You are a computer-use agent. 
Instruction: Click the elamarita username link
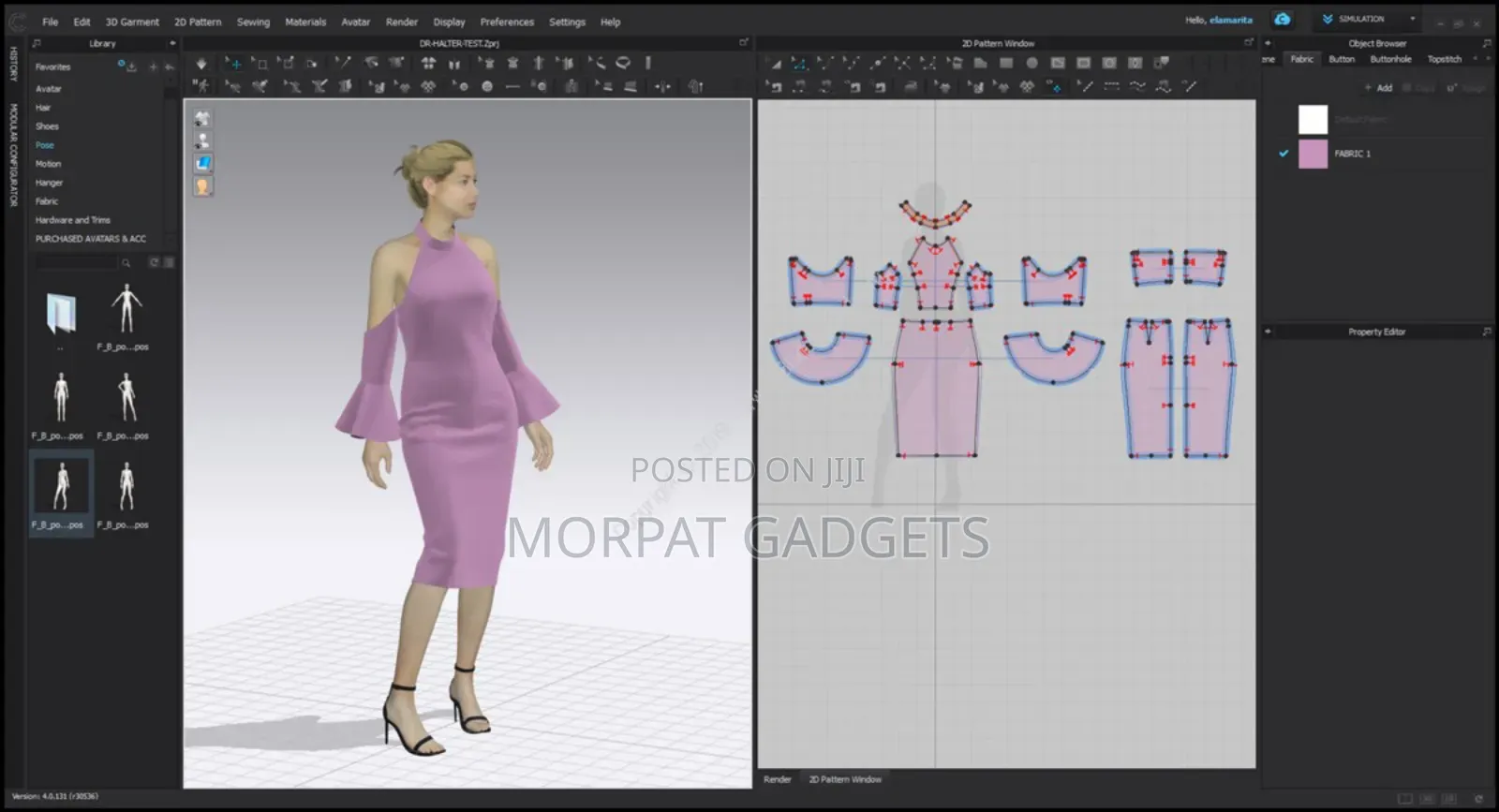1230,20
